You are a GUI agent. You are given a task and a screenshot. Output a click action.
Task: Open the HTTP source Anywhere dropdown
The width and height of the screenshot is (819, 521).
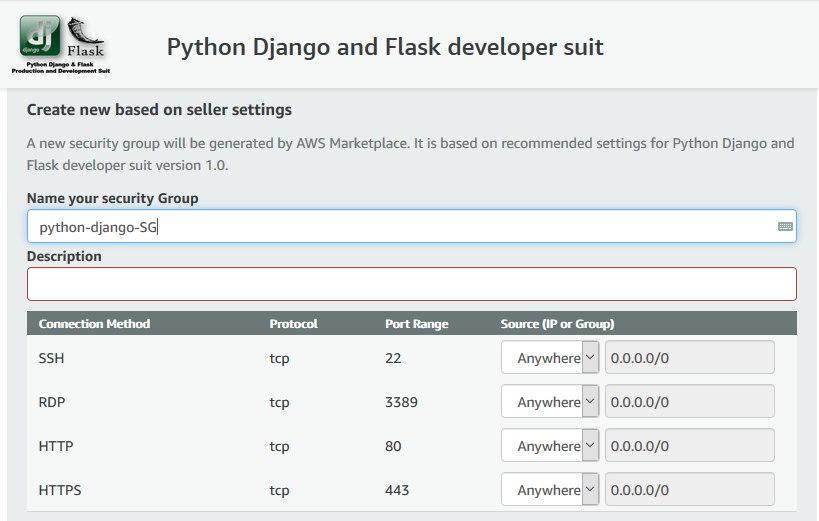pyautogui.click(x=550, y=445)
